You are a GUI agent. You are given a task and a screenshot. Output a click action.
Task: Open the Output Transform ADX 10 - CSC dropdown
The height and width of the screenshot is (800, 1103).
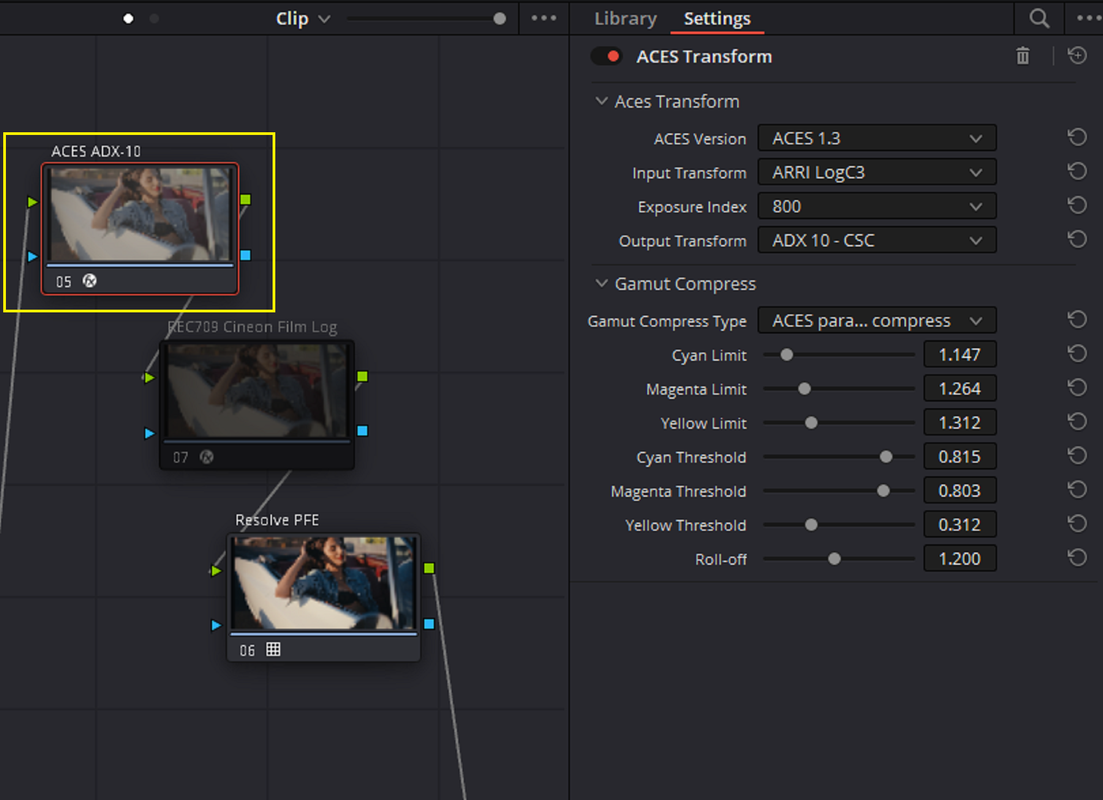pyautogui.click(x=876, y=240)
